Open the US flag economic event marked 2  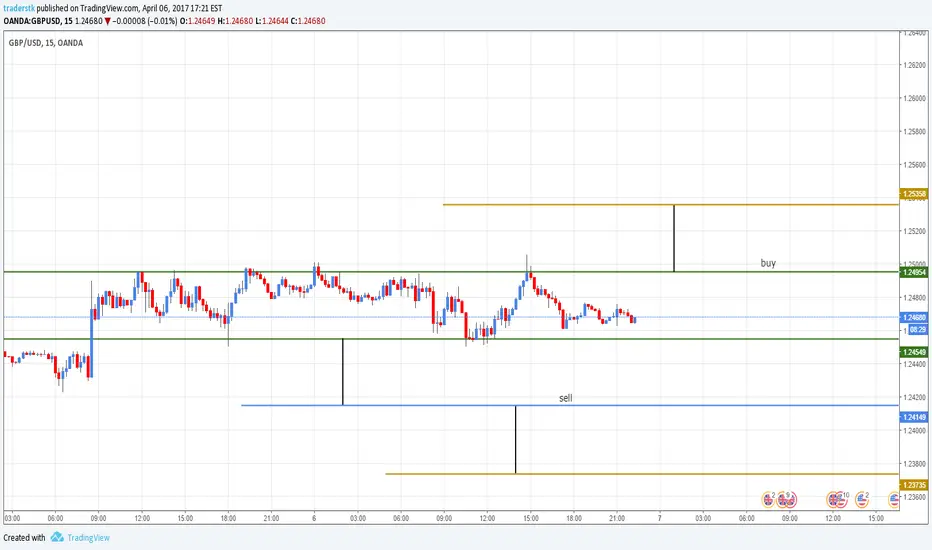click(861, 499)
